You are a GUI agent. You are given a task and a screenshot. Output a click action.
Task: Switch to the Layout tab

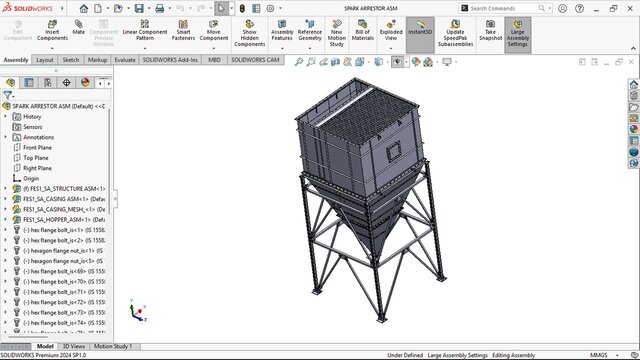pos(44,60)
